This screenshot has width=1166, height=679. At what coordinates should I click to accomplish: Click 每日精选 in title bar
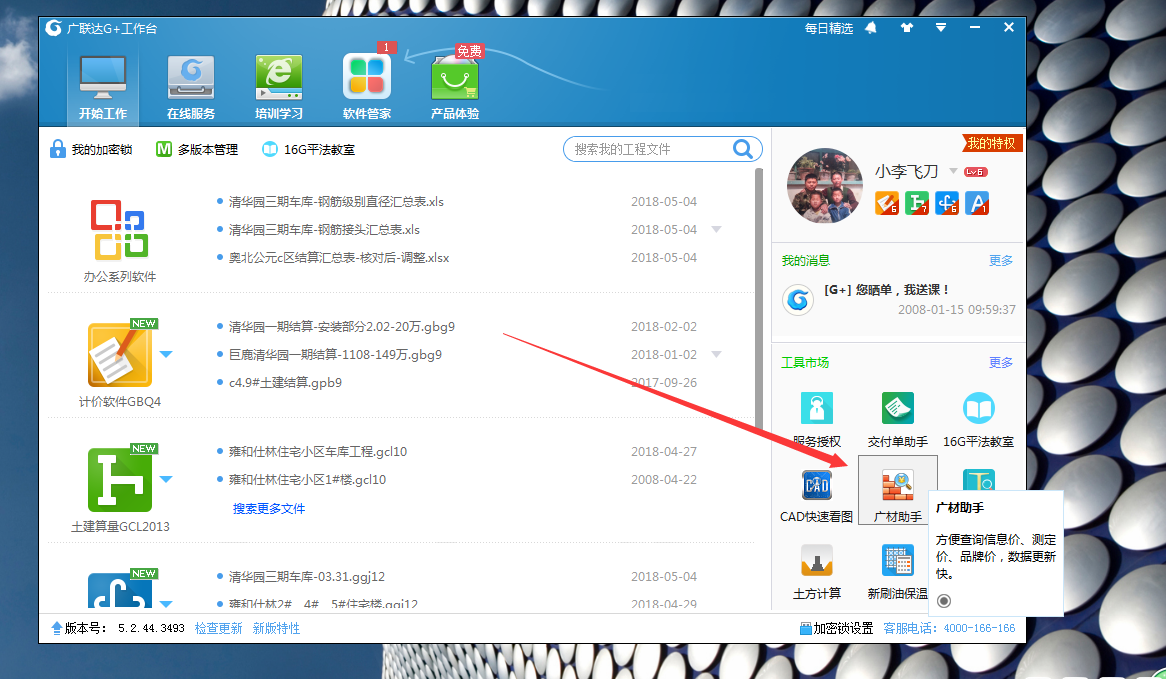tap(828, 28)
